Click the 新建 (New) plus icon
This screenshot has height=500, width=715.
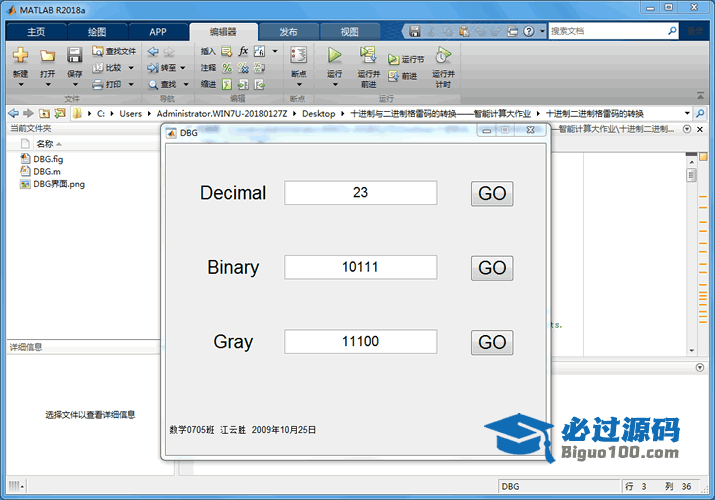(x=21, y=55)
